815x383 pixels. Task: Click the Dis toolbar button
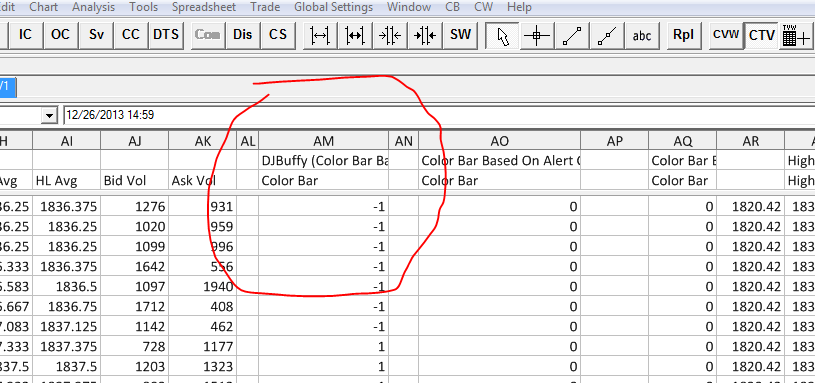click(242, 35)
